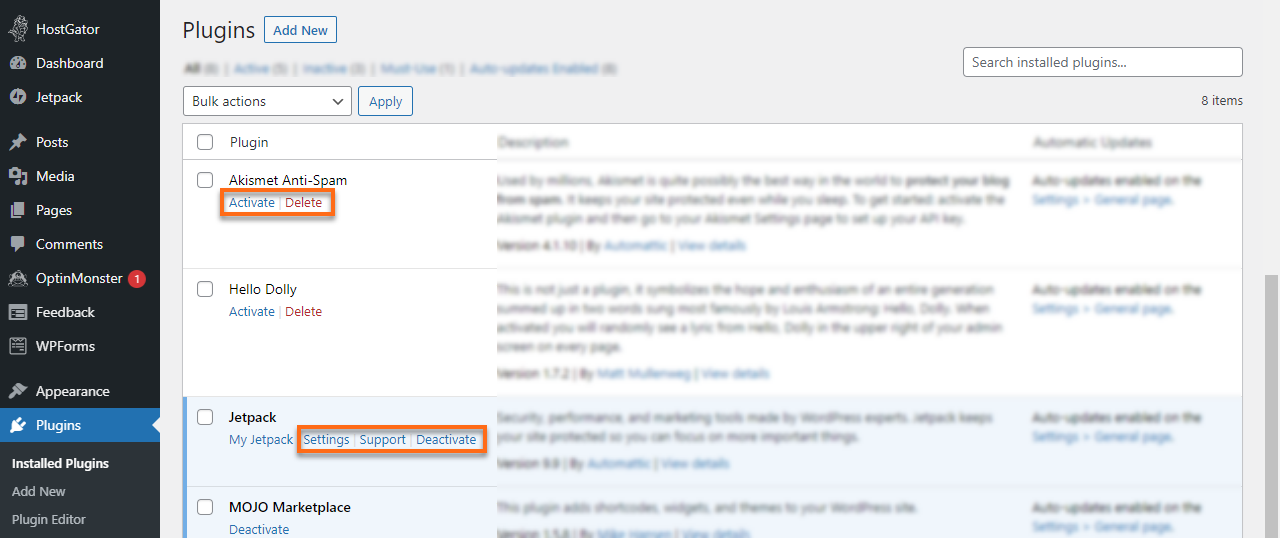Check the Hello Dolly checkbox
The width and height of the screenshot is (1280, 538).
[x=205, y=289]
